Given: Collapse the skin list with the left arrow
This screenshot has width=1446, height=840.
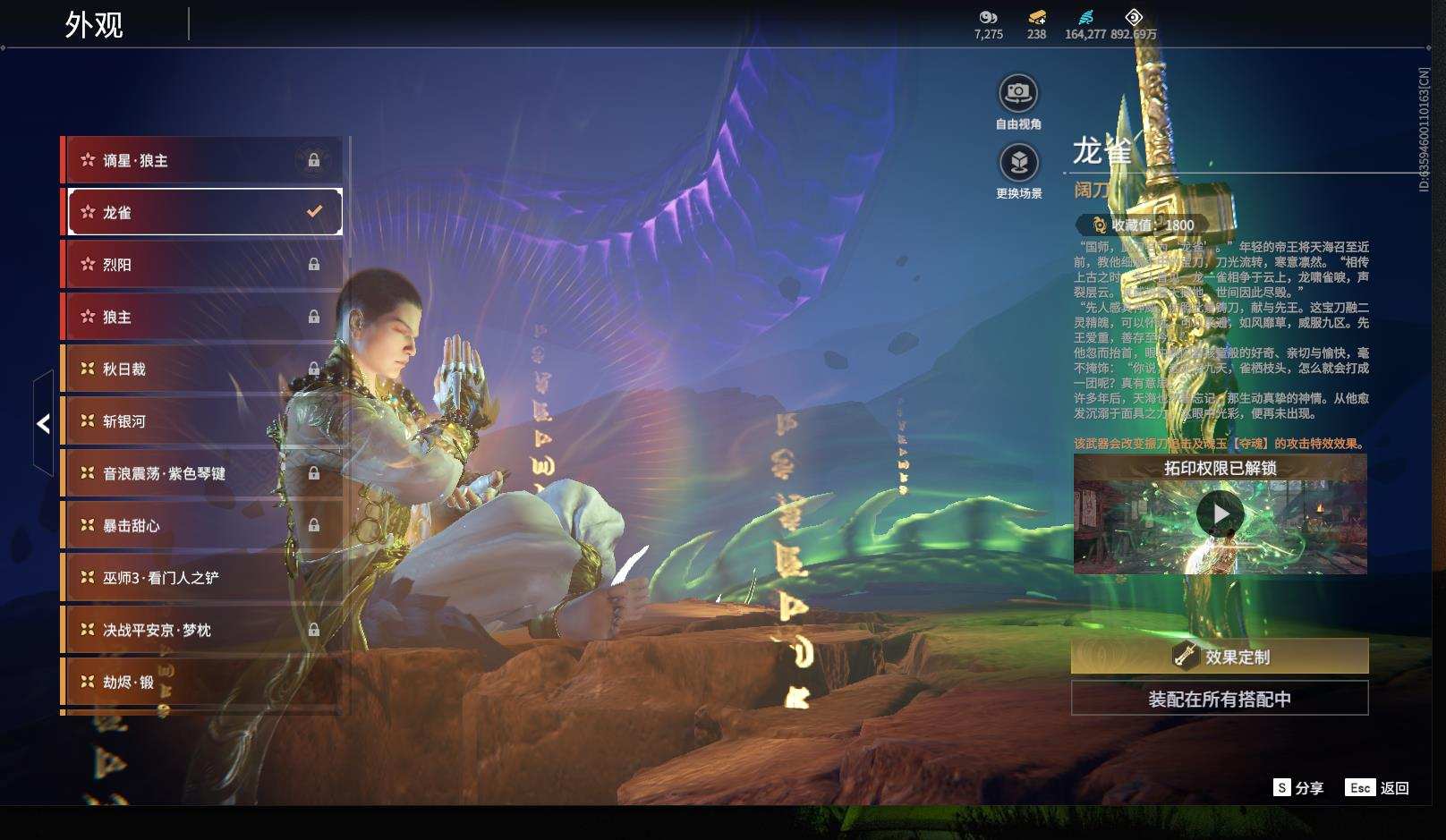Looking at the screenshot, I should click(x=43, y=423).
